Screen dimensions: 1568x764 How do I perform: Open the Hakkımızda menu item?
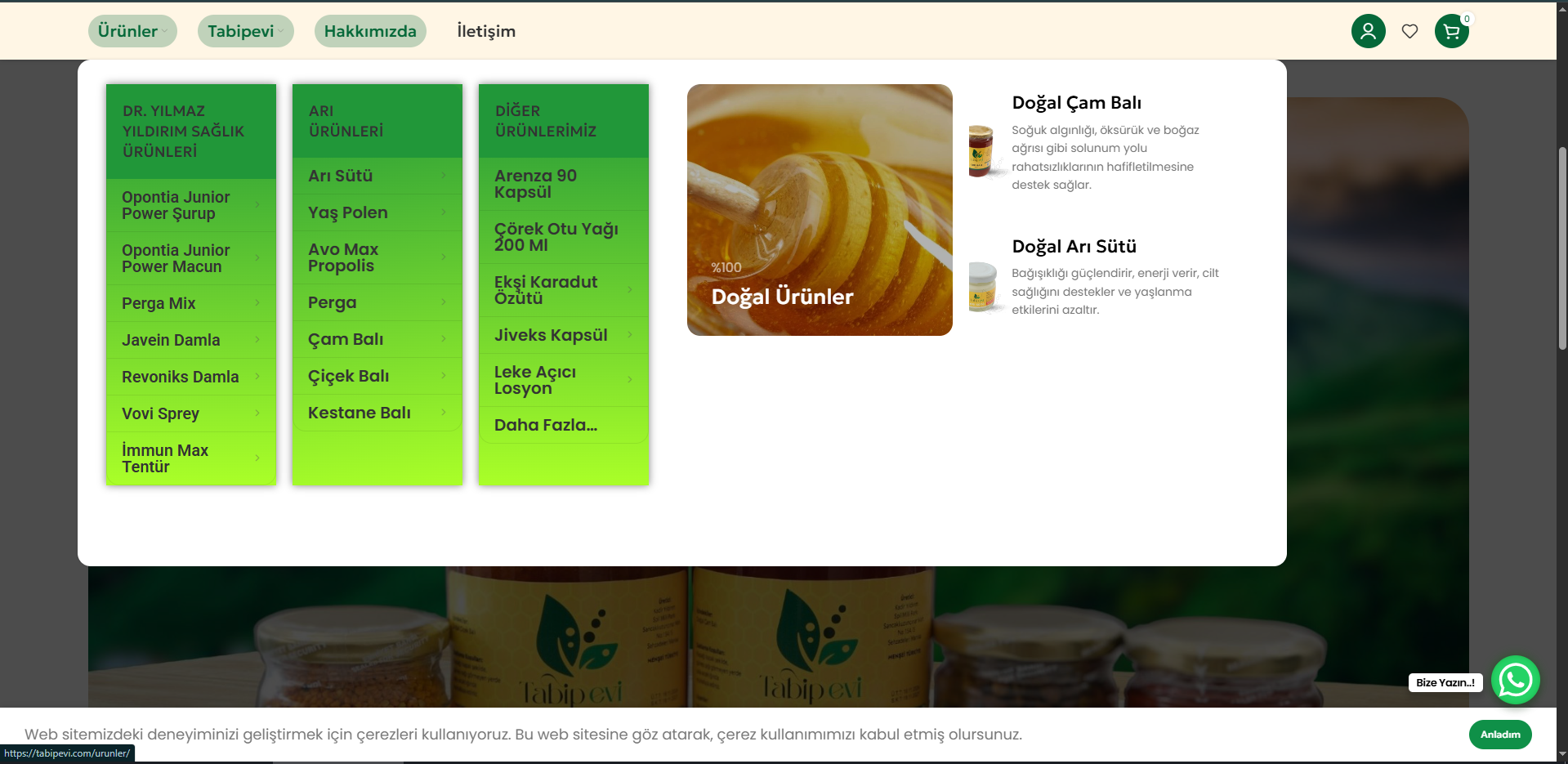click(x=370, y=31)
